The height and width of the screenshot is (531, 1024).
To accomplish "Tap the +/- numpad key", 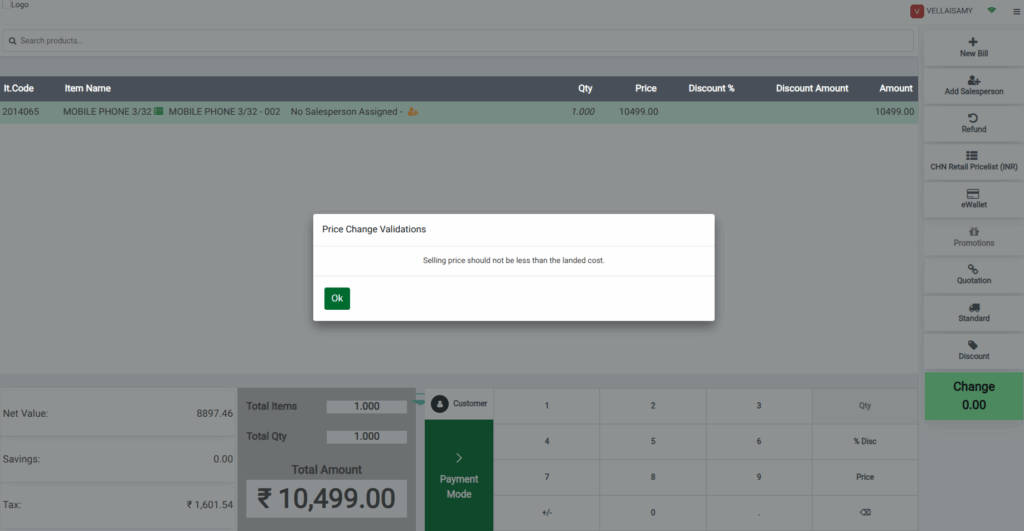I will coord(547,513).
